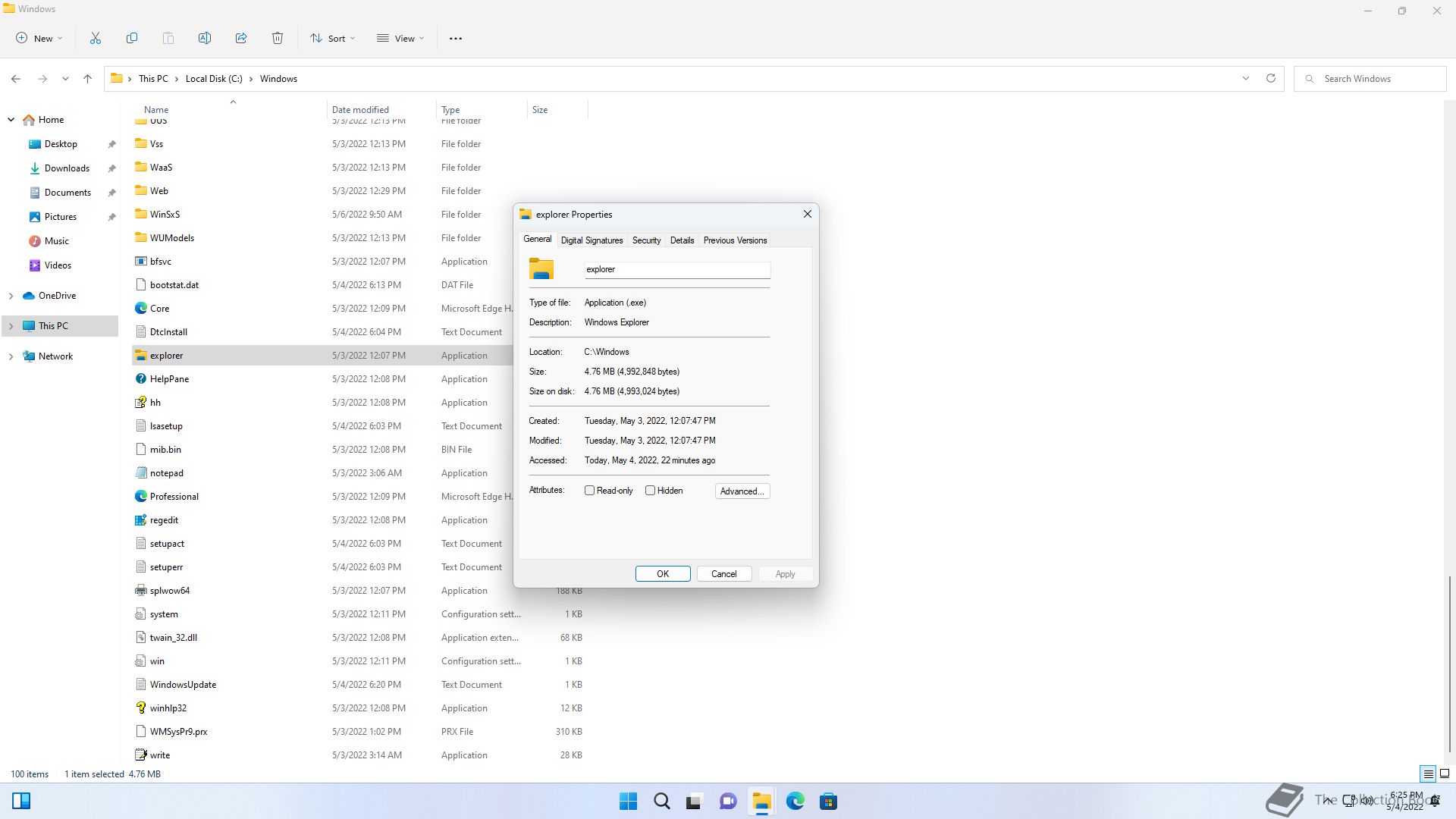Select WindowsUpdate text document row

[359, 685]
